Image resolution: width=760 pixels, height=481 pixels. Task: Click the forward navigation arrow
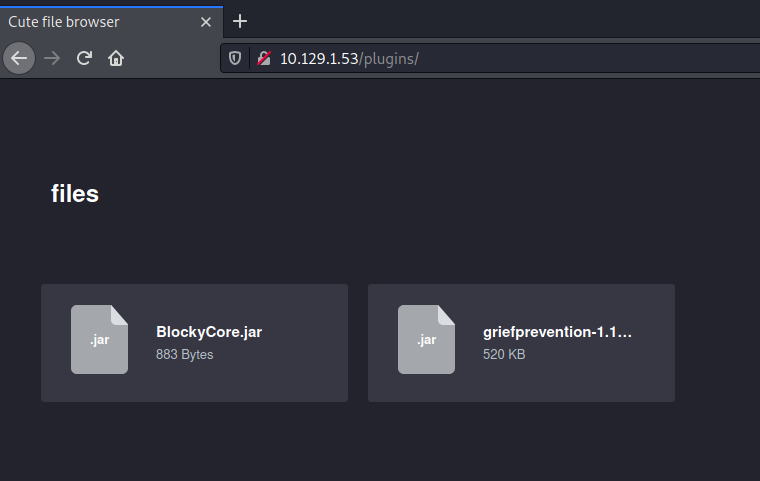(x=52, y=58)
